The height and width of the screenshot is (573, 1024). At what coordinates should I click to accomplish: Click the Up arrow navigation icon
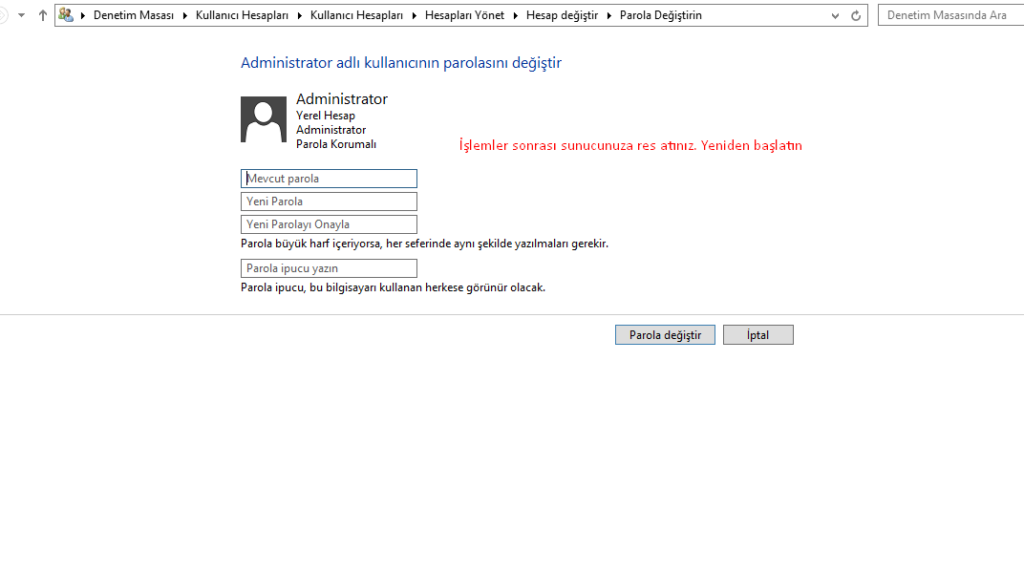[42, 15]
